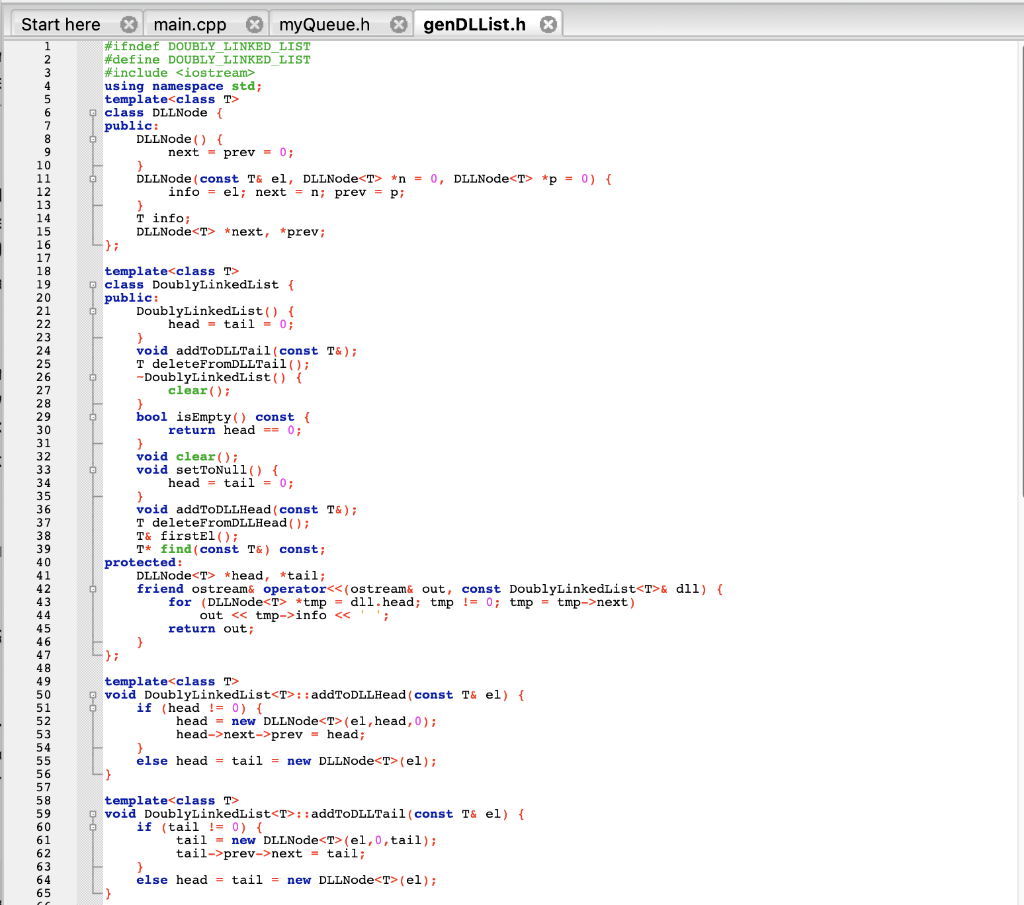1024x905 pixels.
Task: Toggle the fold marker next to setToNull on line 33
Action: pos(92,469)
